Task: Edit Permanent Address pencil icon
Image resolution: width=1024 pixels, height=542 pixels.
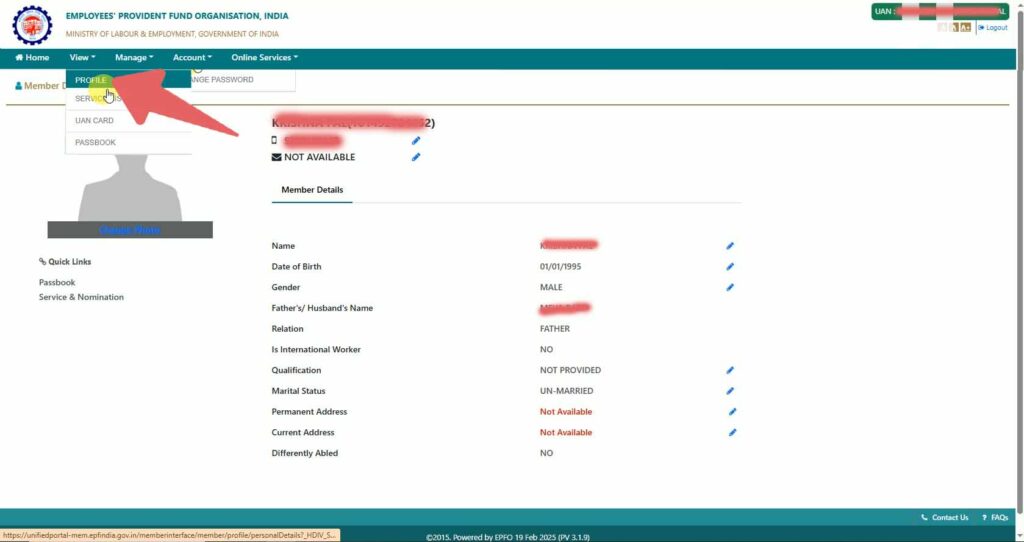Action: (x=733, y=411)
